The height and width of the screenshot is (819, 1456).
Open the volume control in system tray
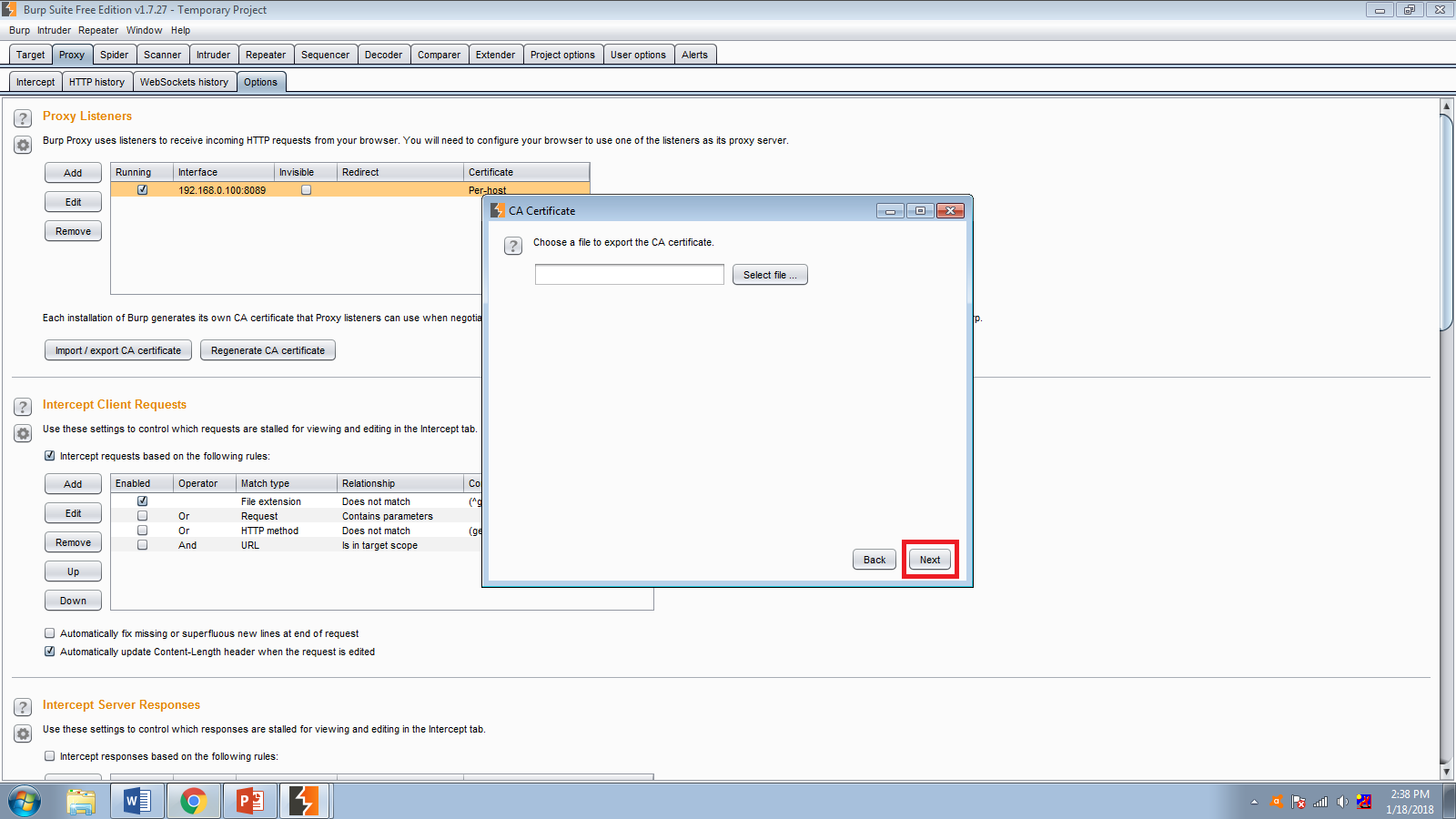click(x=1342, y=802)
